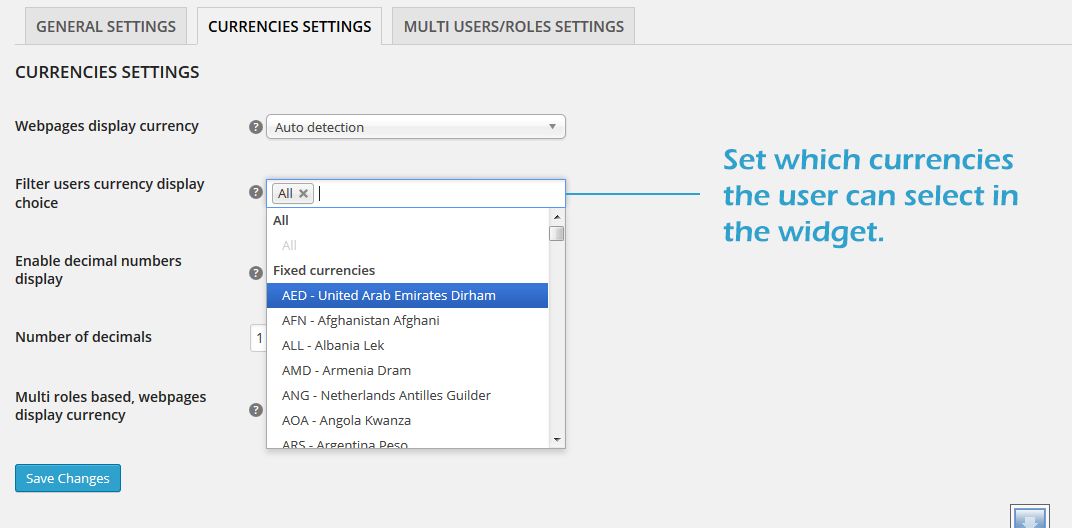Screen dimensions: 1072x528
Task: Click the blue down-arrow icon at bottom right
Action: point(1029,517)
